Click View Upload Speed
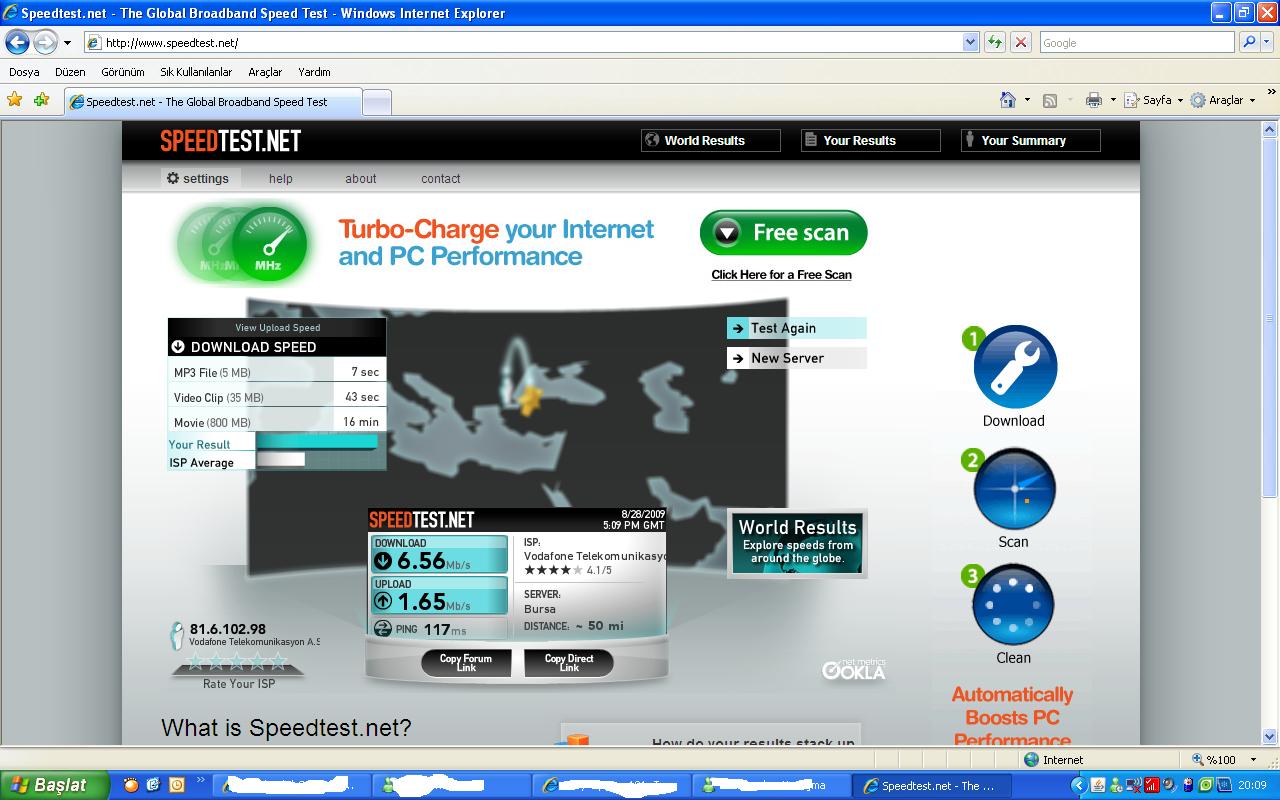The image size is (1280, 800). (277, 328)
